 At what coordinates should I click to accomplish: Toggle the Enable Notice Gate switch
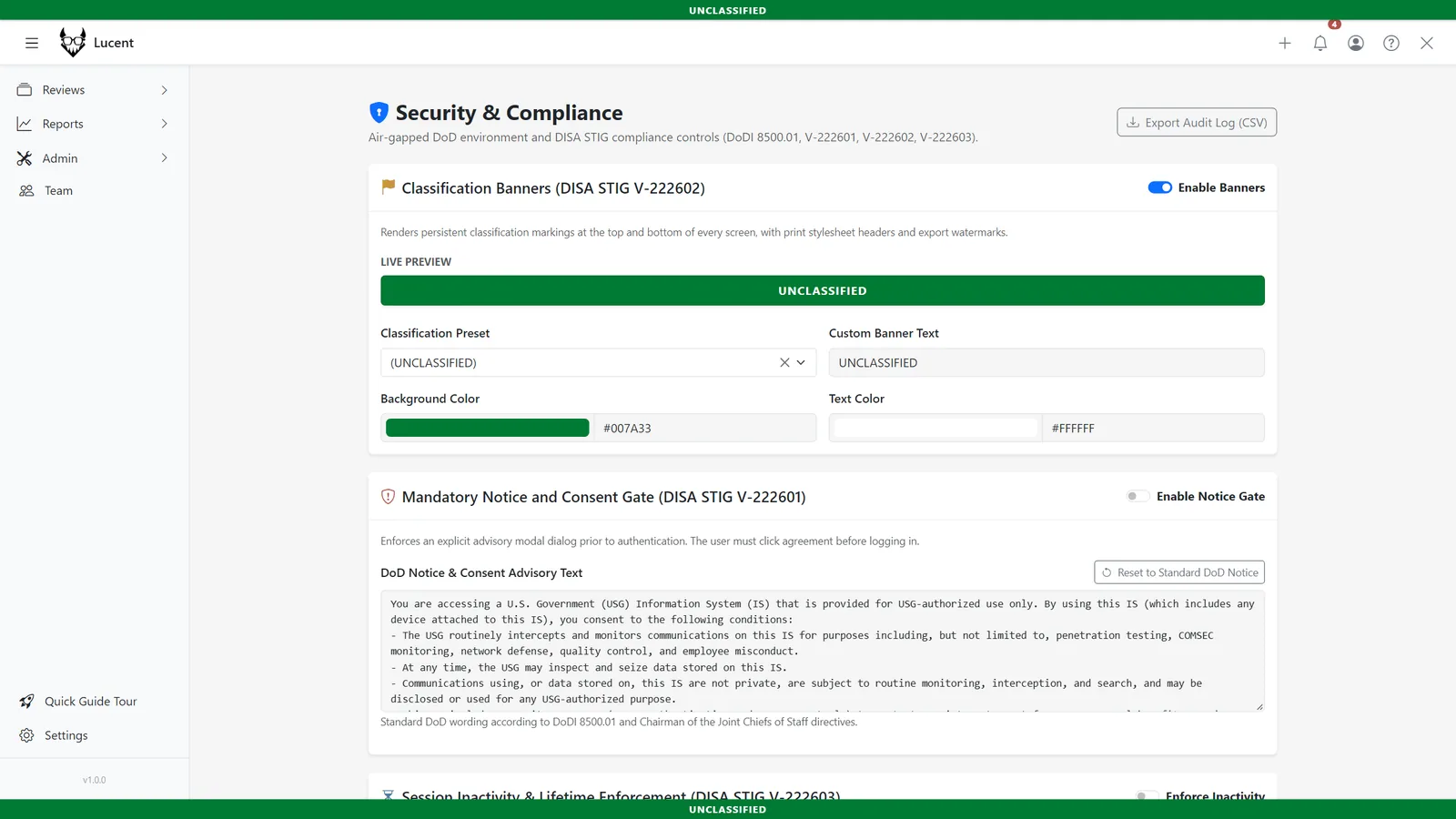pyautogui.click(x=1137, y=496)
